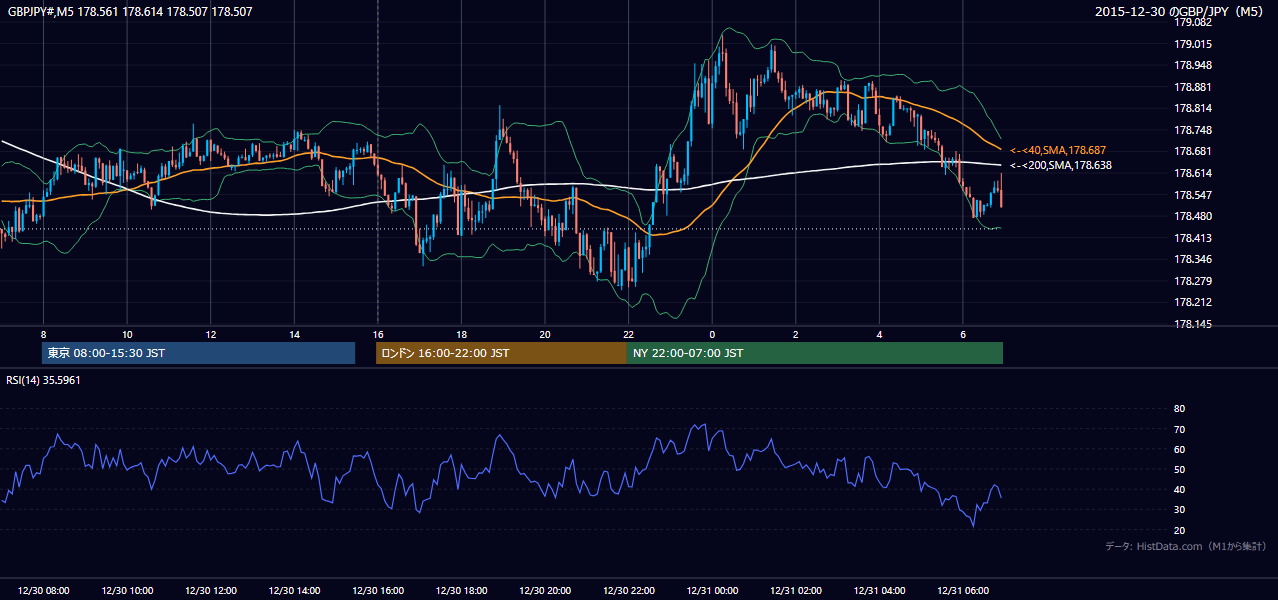Image resolution: width=1278 pixels, height=600 pixels.
Task: Click price axis value 178.346
Action: (x=1193, y=259)
